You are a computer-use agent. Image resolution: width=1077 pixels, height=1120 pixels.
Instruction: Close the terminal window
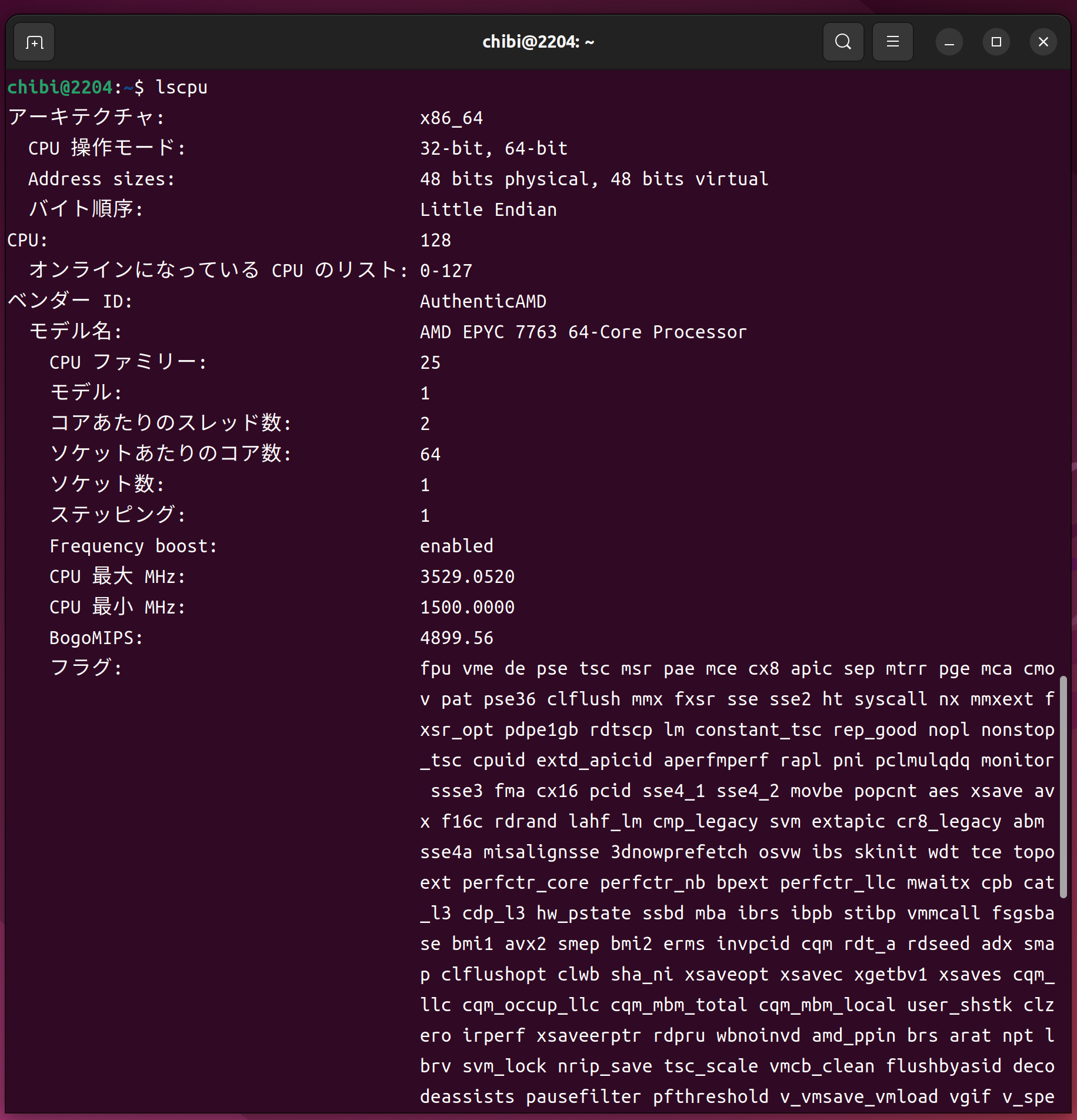(1043, 42)
